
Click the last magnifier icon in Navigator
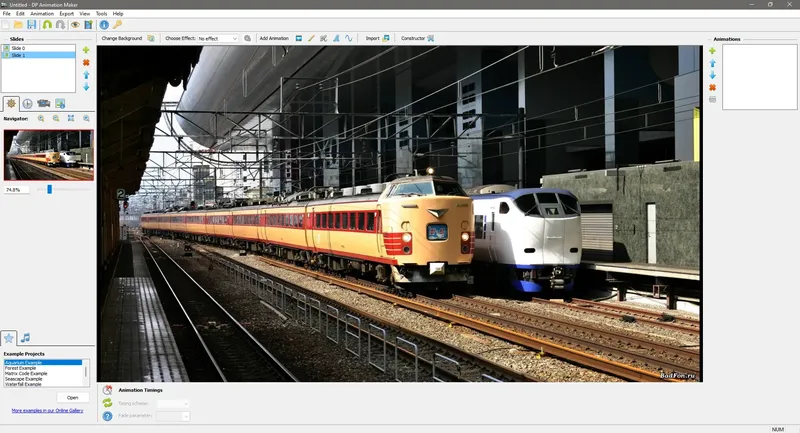point(86,118)
